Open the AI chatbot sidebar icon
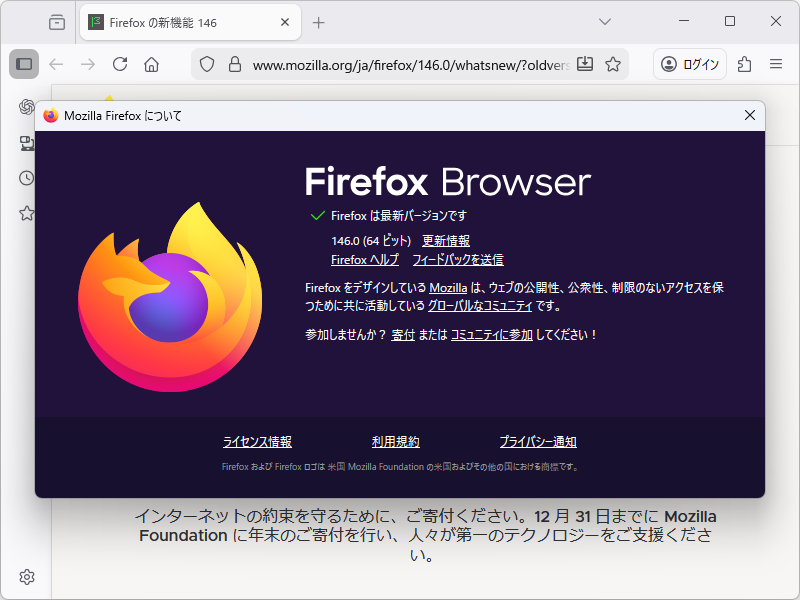 pos(27,107)
